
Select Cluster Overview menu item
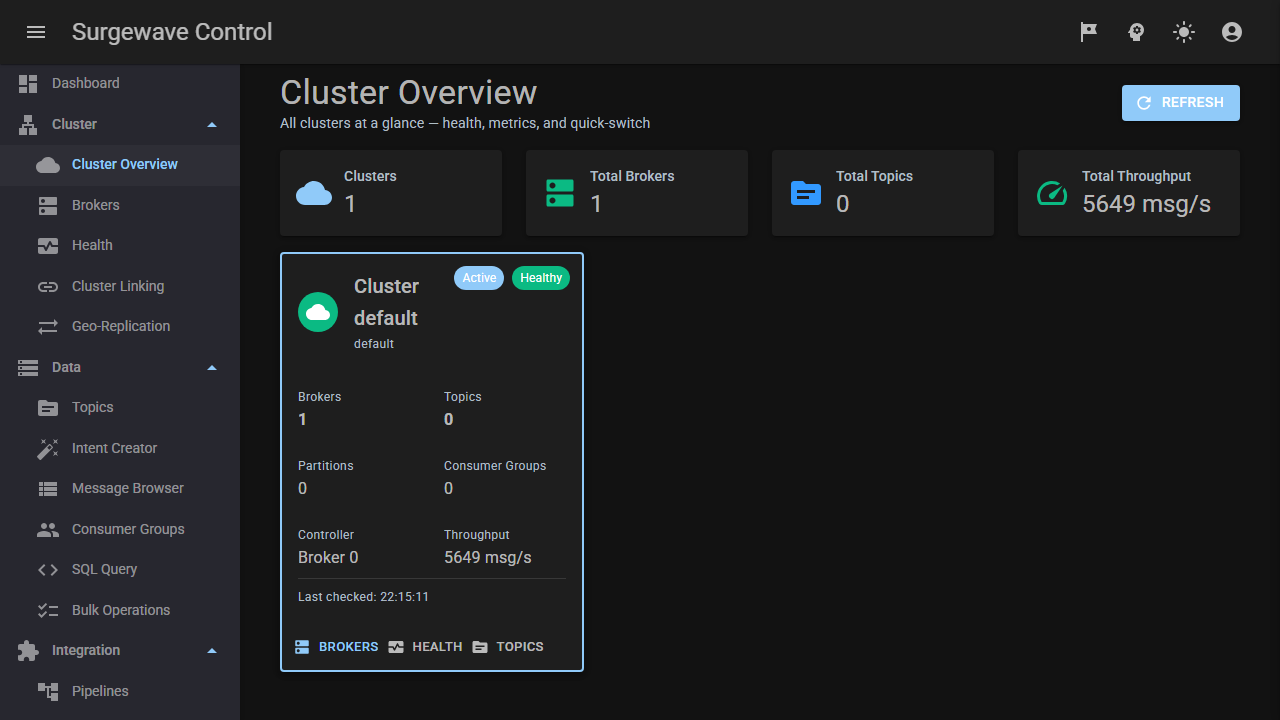pyautogui.click(x=120, y=165)
